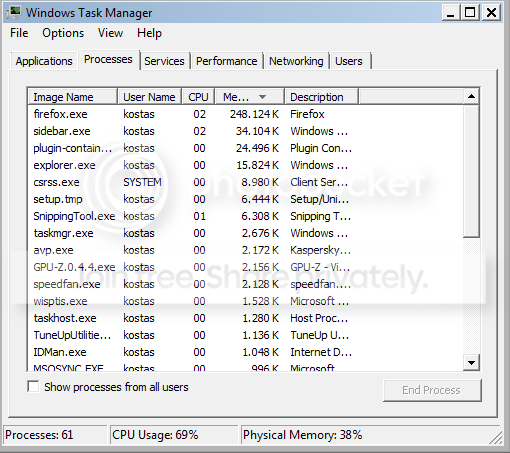The height and width of the screenshot is (453, 510).
Task: Open the Options menu
Action: click(63, 33)
